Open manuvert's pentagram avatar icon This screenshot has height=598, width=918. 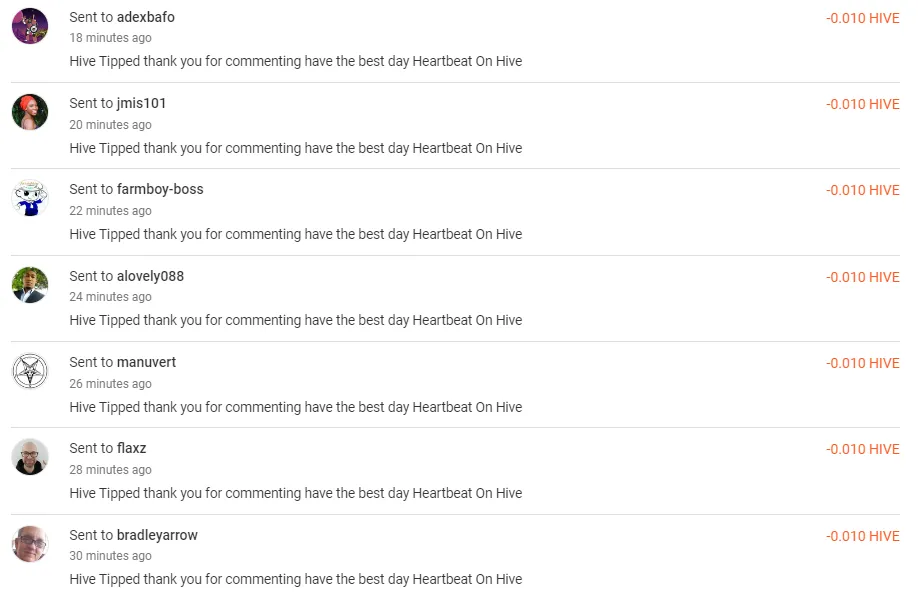click(x=30, y=371)
